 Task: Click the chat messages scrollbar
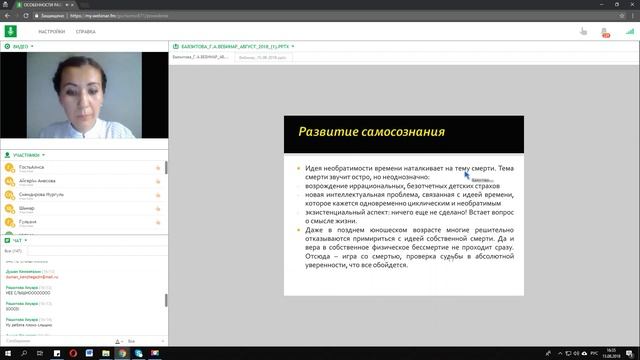pos(166,300)
